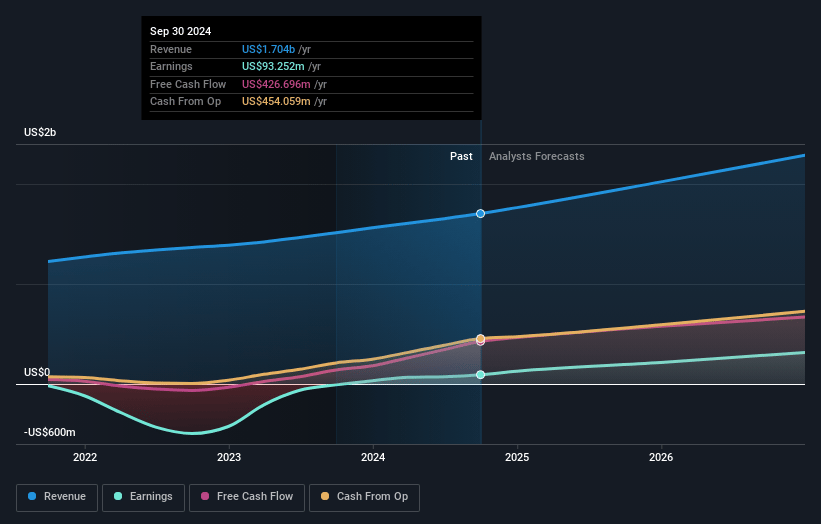Toggle the Earnings legend button
The image size is (821, 524).
[x=143, y=497]
